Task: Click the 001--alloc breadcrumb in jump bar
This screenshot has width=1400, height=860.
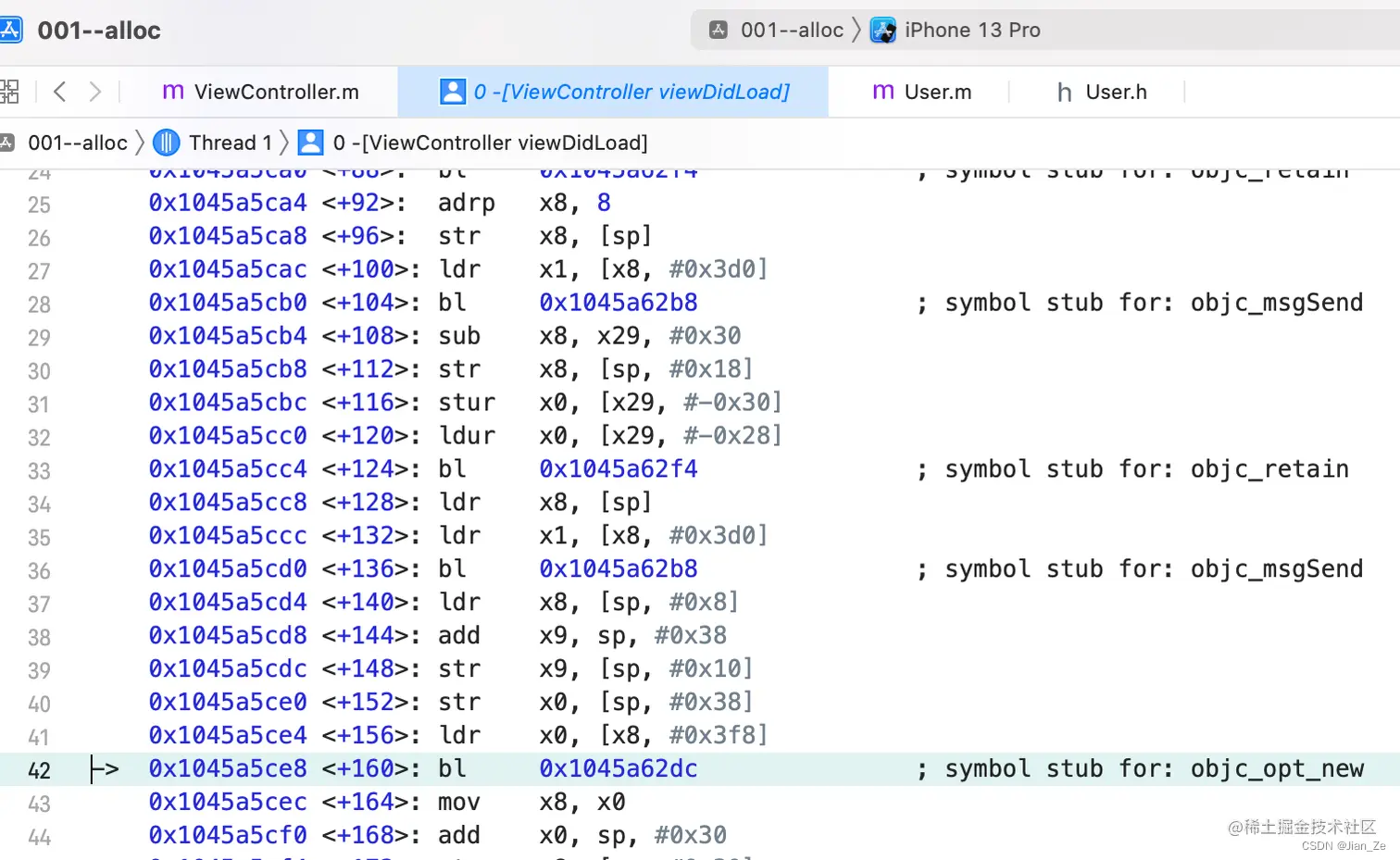Action: pyautogui.click(x=78, y=143)
